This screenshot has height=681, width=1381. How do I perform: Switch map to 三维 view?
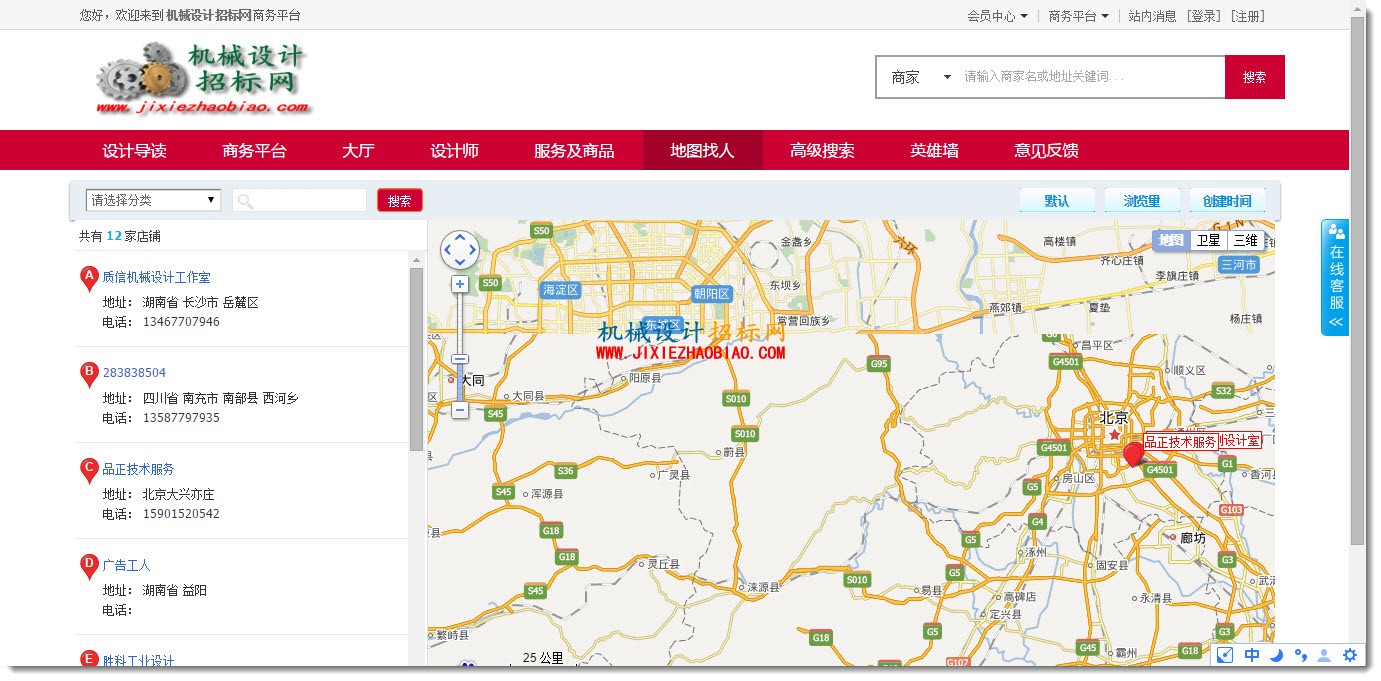(1245, 240)
